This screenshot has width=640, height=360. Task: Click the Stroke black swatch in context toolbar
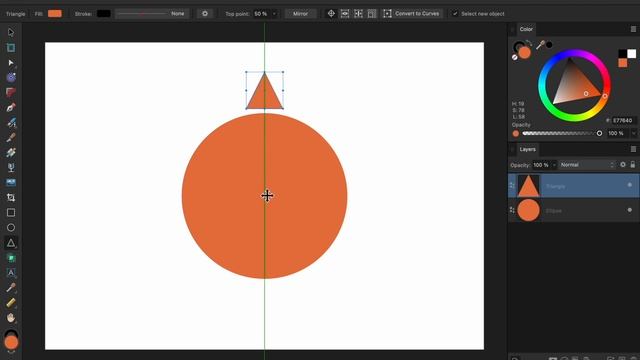click(104, 13)
